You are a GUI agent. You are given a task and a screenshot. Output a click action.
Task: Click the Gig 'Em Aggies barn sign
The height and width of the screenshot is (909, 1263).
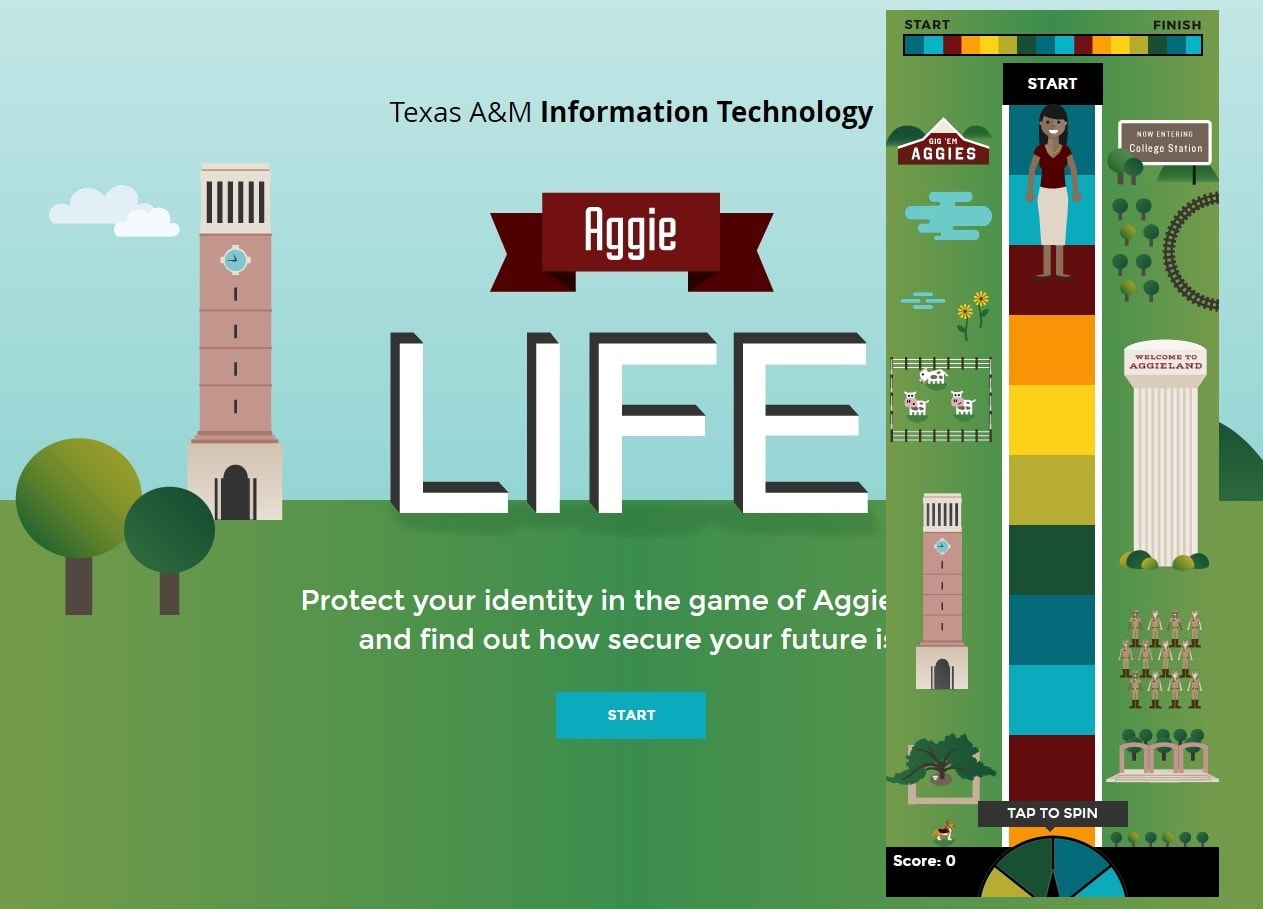point(941,142)
